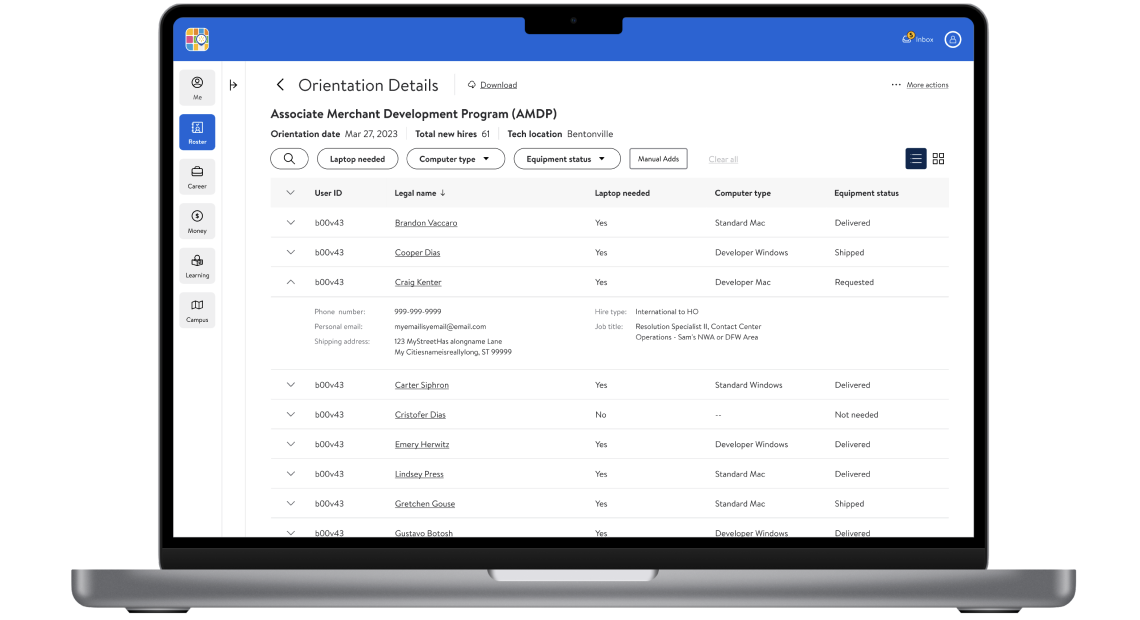Image resolution: width=1140 pixels, height=620 pixels.
Task: Open Lindsey Press's profile link
Action: 419,474
